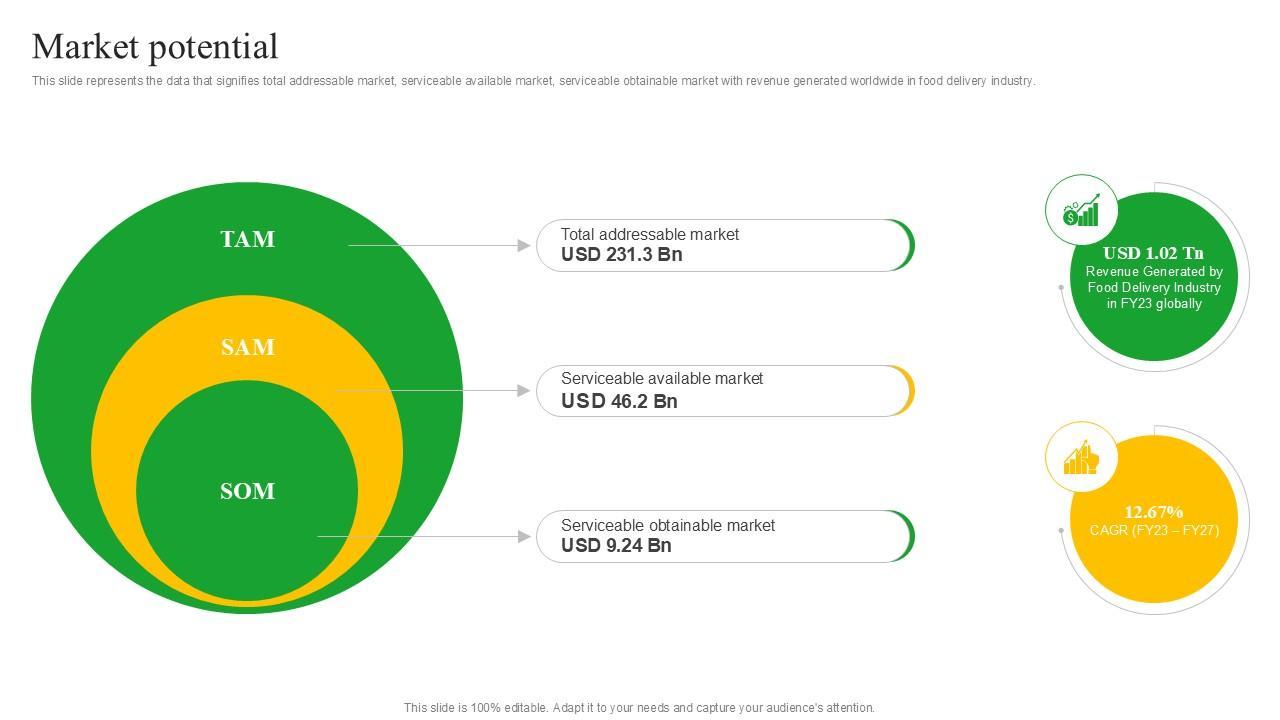The height and width of the screenshot is (720, 1280).
Task: Click the arrowhead pointing to Total addressable market
Action: coord(524,245)
